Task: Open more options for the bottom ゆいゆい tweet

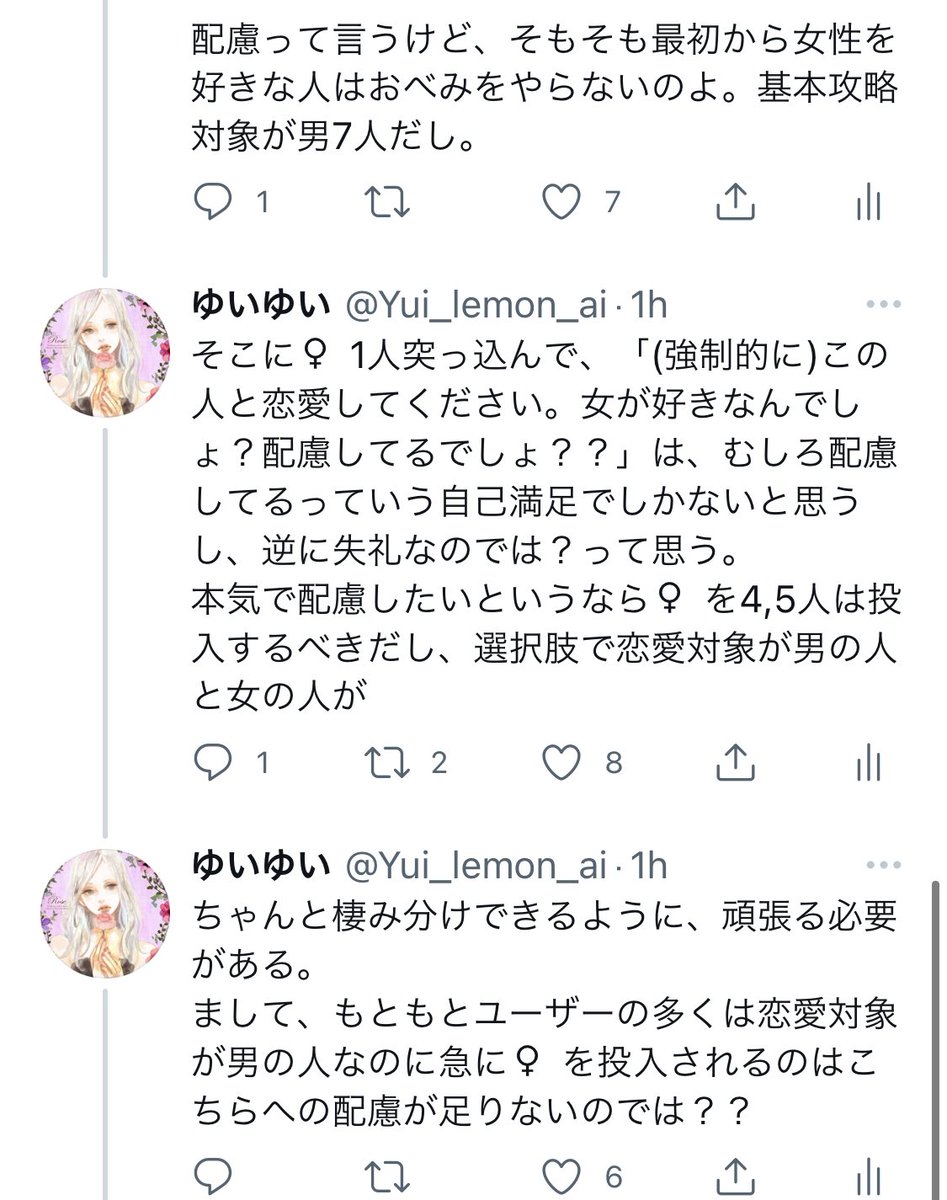Action: tap(885, 866)
